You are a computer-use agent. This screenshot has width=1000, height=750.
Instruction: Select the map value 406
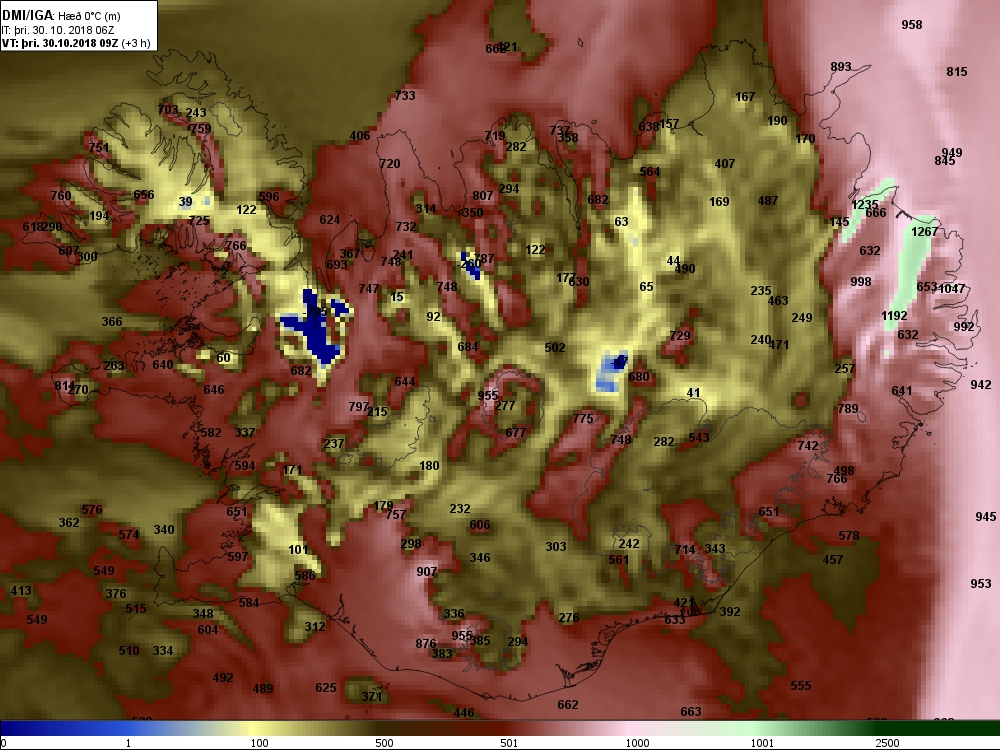click(x=360, y=135)
